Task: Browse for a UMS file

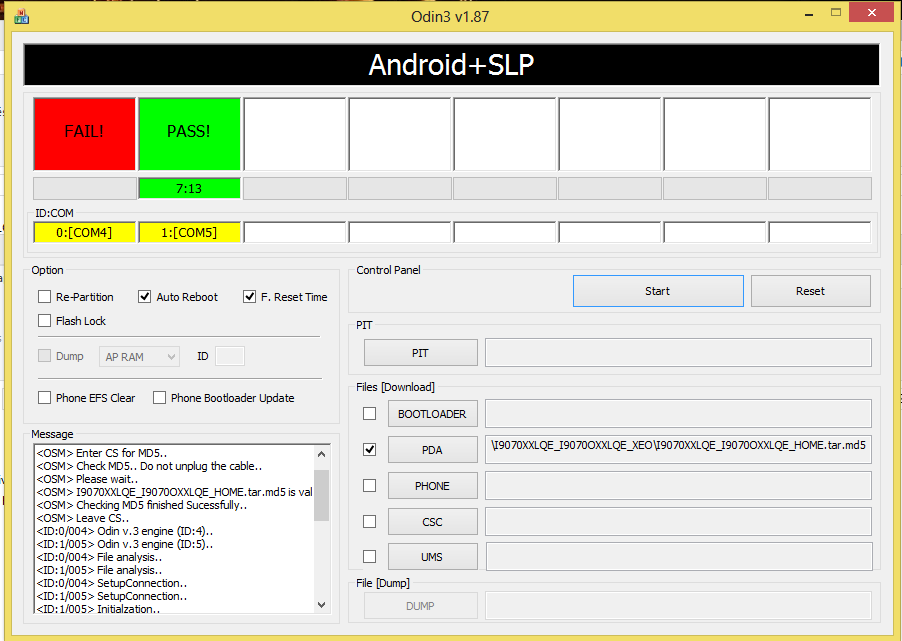Action: [x=433, y=557]
